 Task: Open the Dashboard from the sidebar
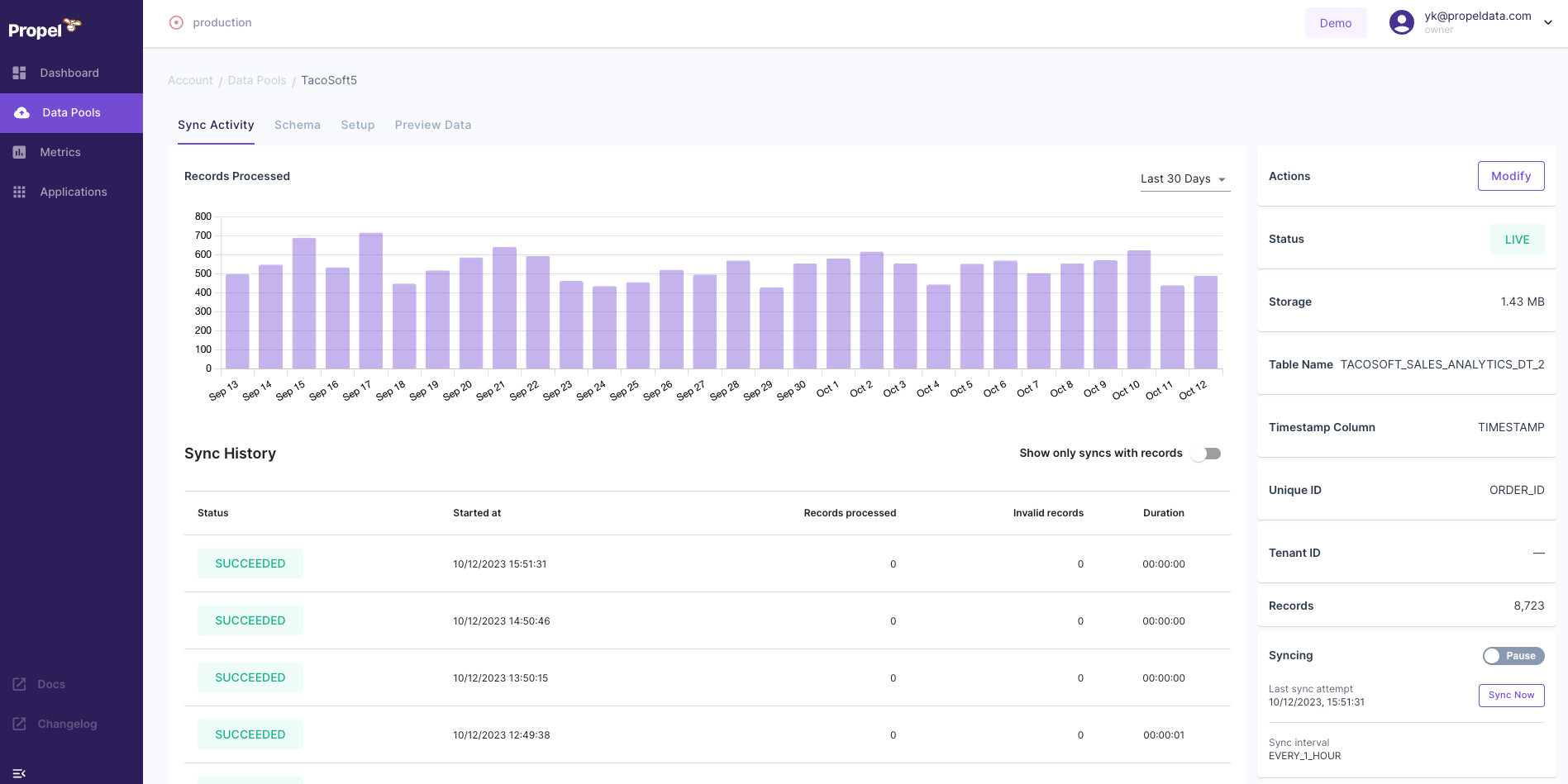(x=69, y=73)
